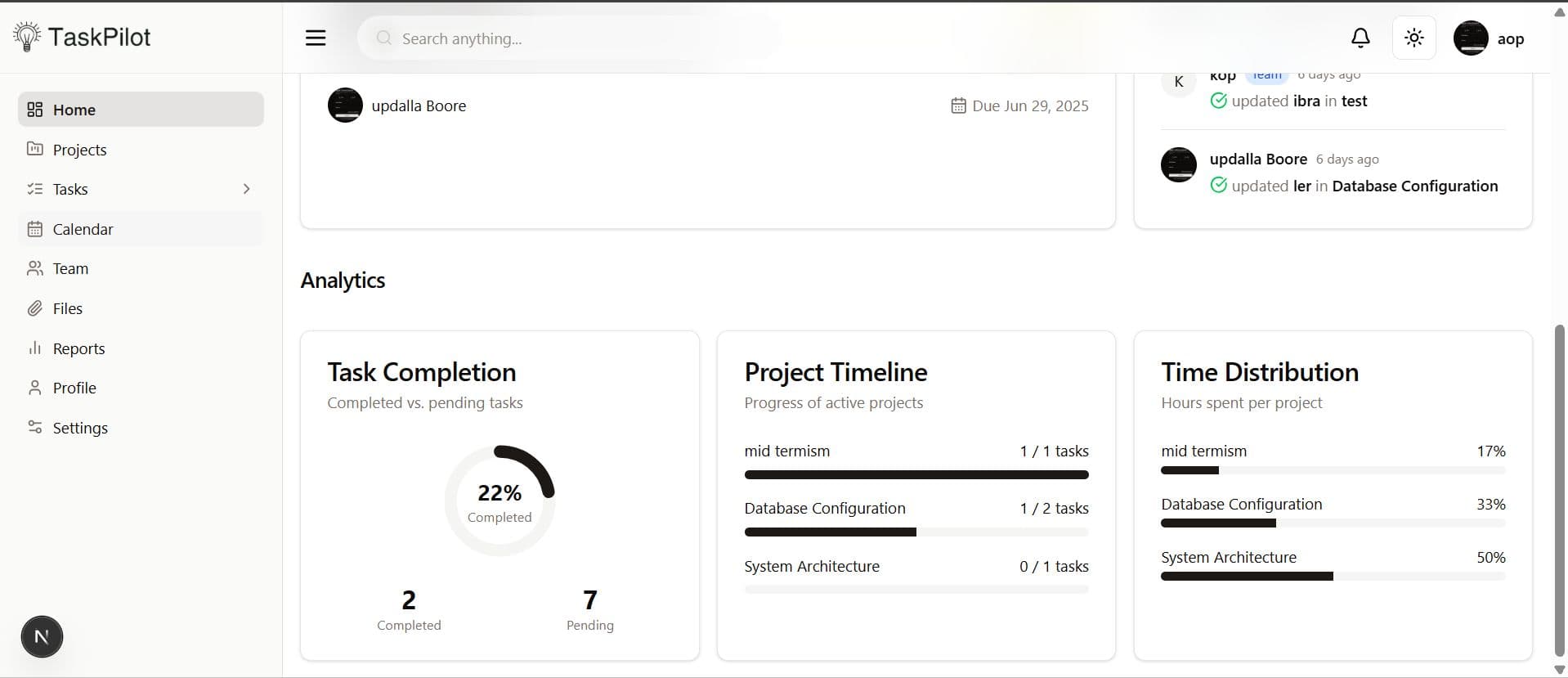This screenshot has width=1568, height=678.
Task: Click the Files paperclip icon
Action: point(35,308)
